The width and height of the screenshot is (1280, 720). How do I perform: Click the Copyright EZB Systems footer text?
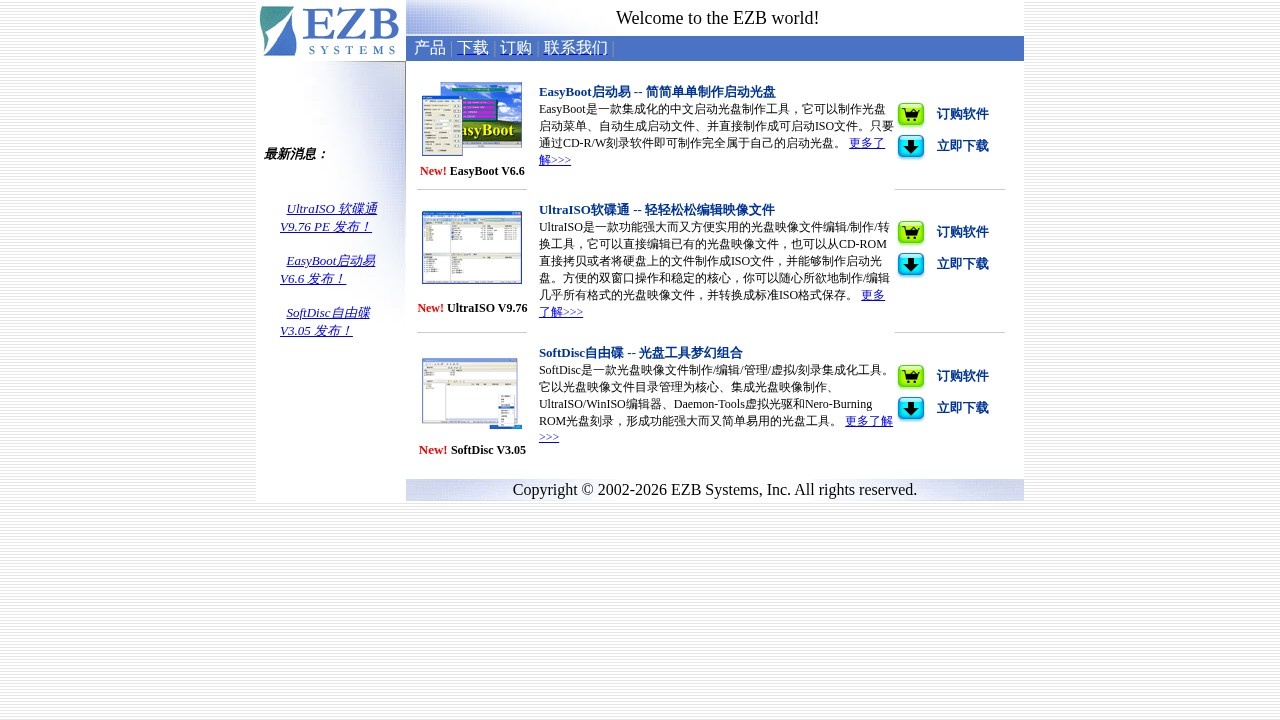(x=715, y=490)
